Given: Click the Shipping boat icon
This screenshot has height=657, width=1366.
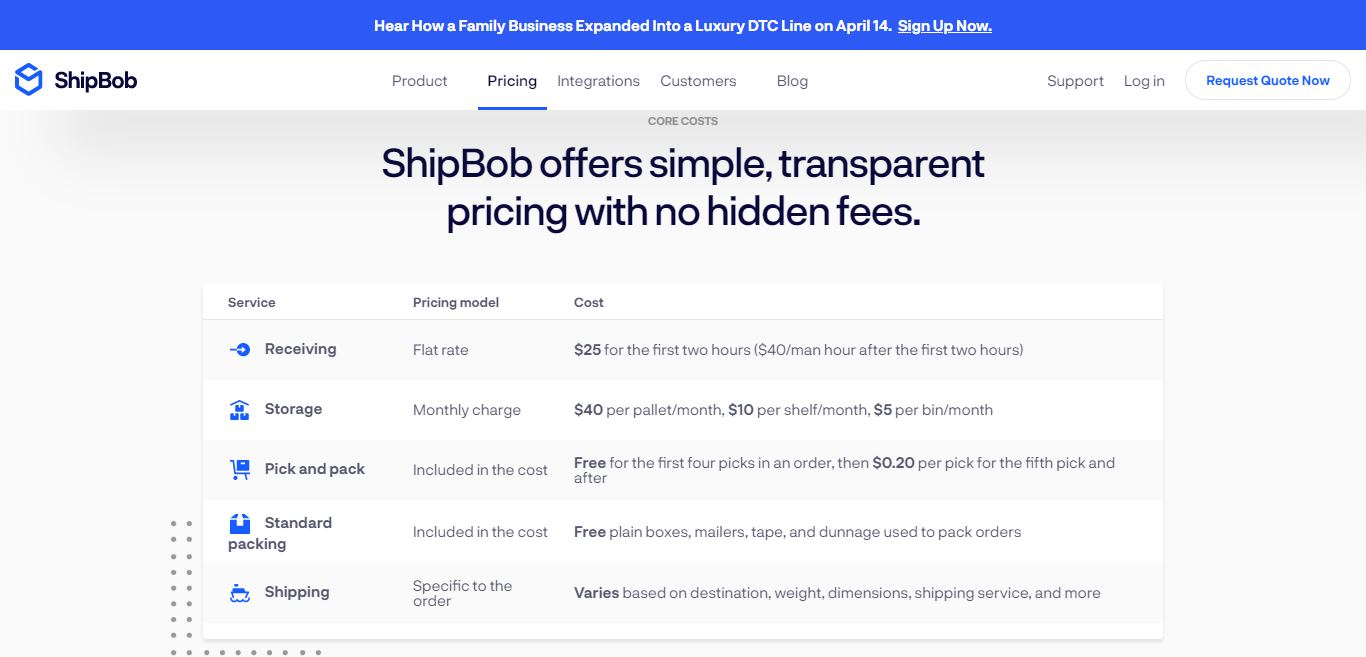Looking at the screenshot, I should pos(240,593).
